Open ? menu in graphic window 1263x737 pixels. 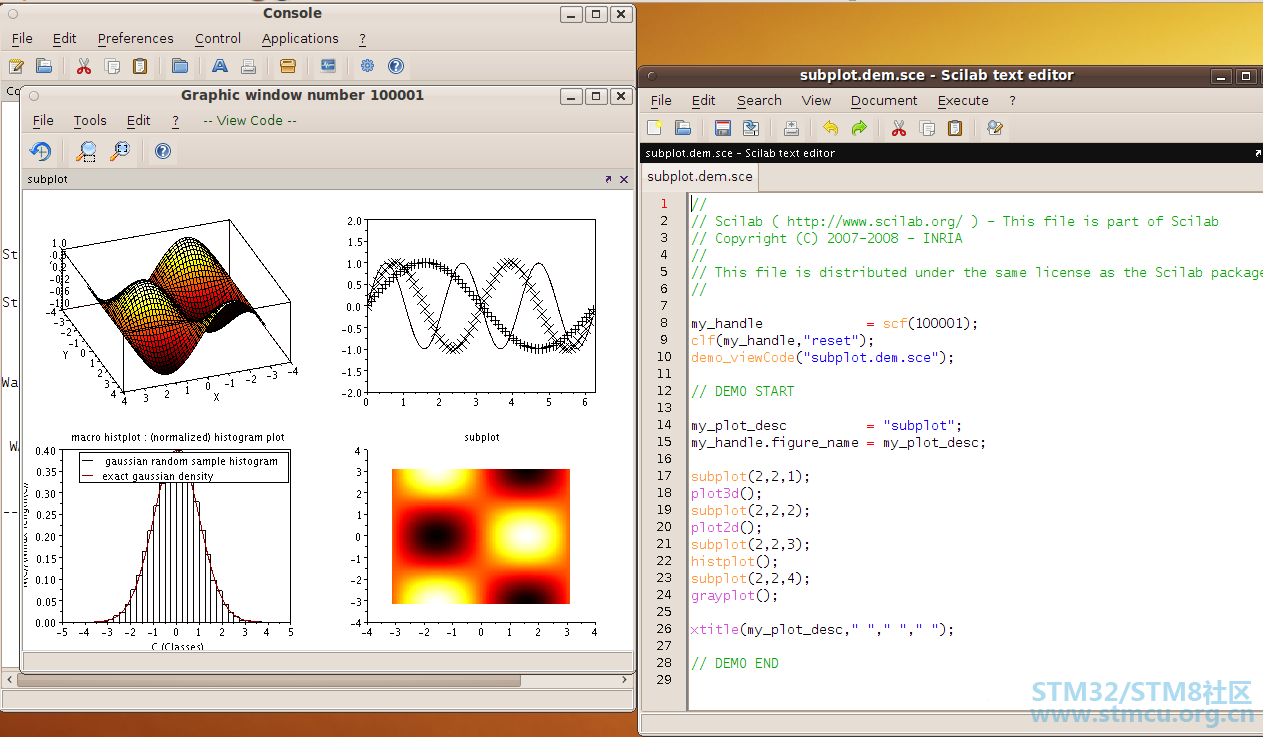click(175, 120)
